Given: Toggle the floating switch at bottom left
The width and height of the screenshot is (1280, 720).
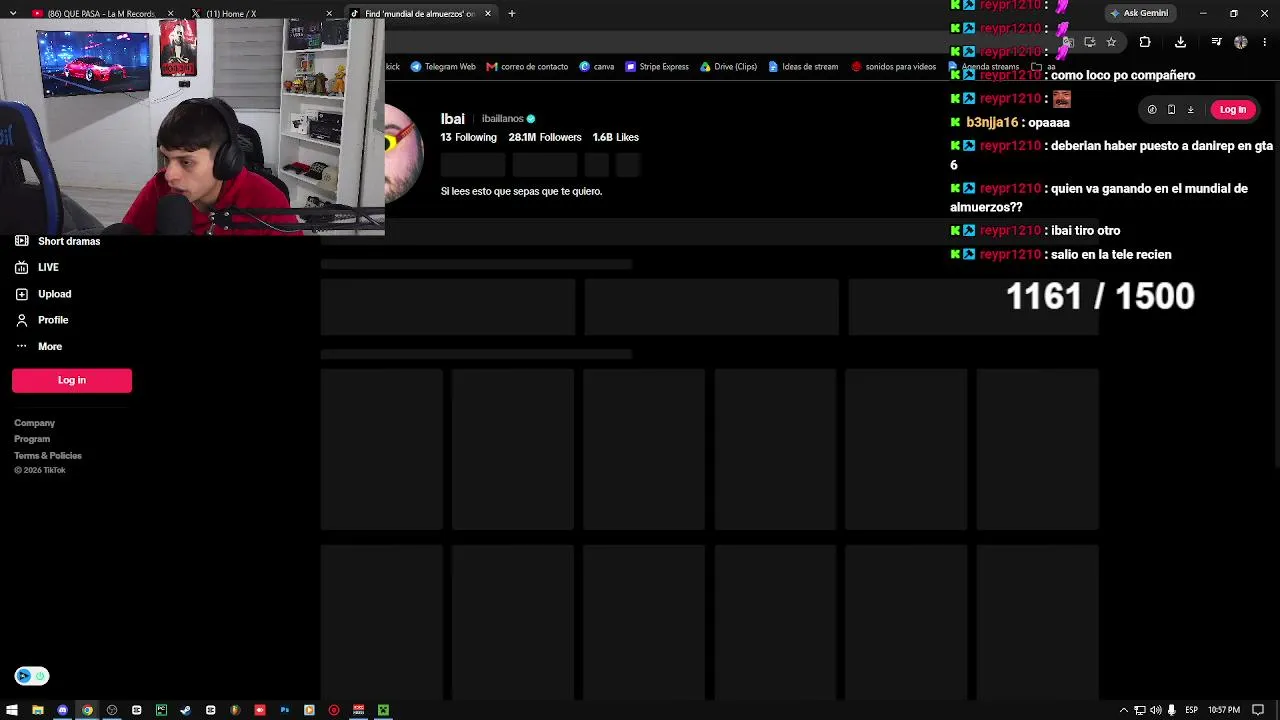Looking at the screenshot, I should click(32, 676).
